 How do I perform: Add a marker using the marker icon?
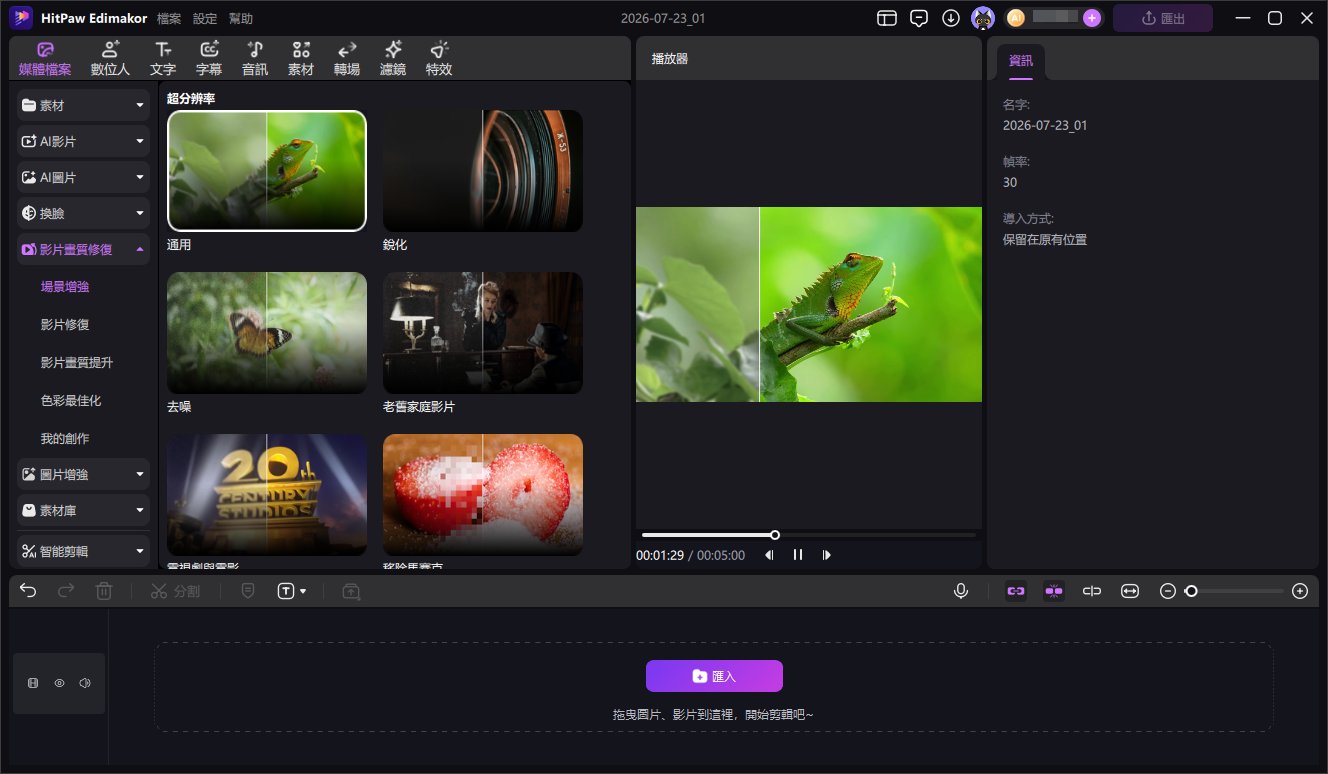point(248,591)
